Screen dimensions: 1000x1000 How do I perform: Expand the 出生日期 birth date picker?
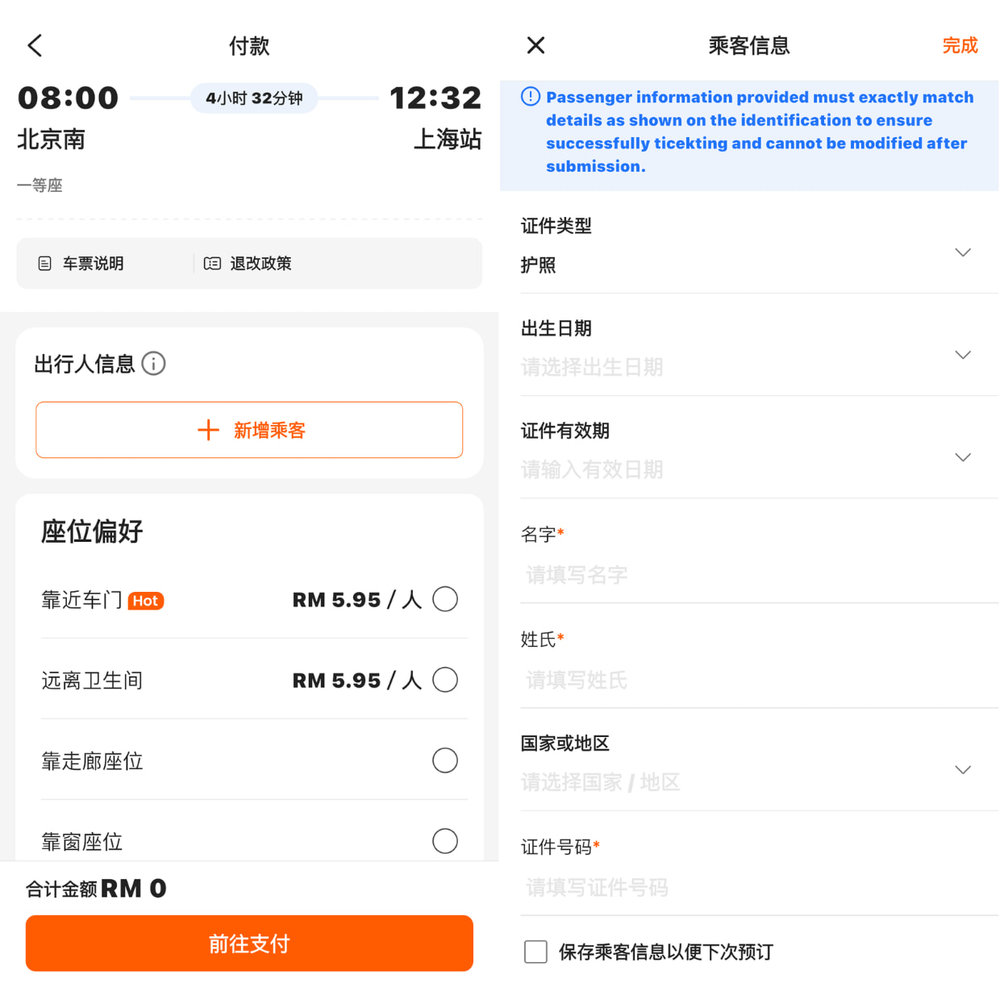click(962, 354)
